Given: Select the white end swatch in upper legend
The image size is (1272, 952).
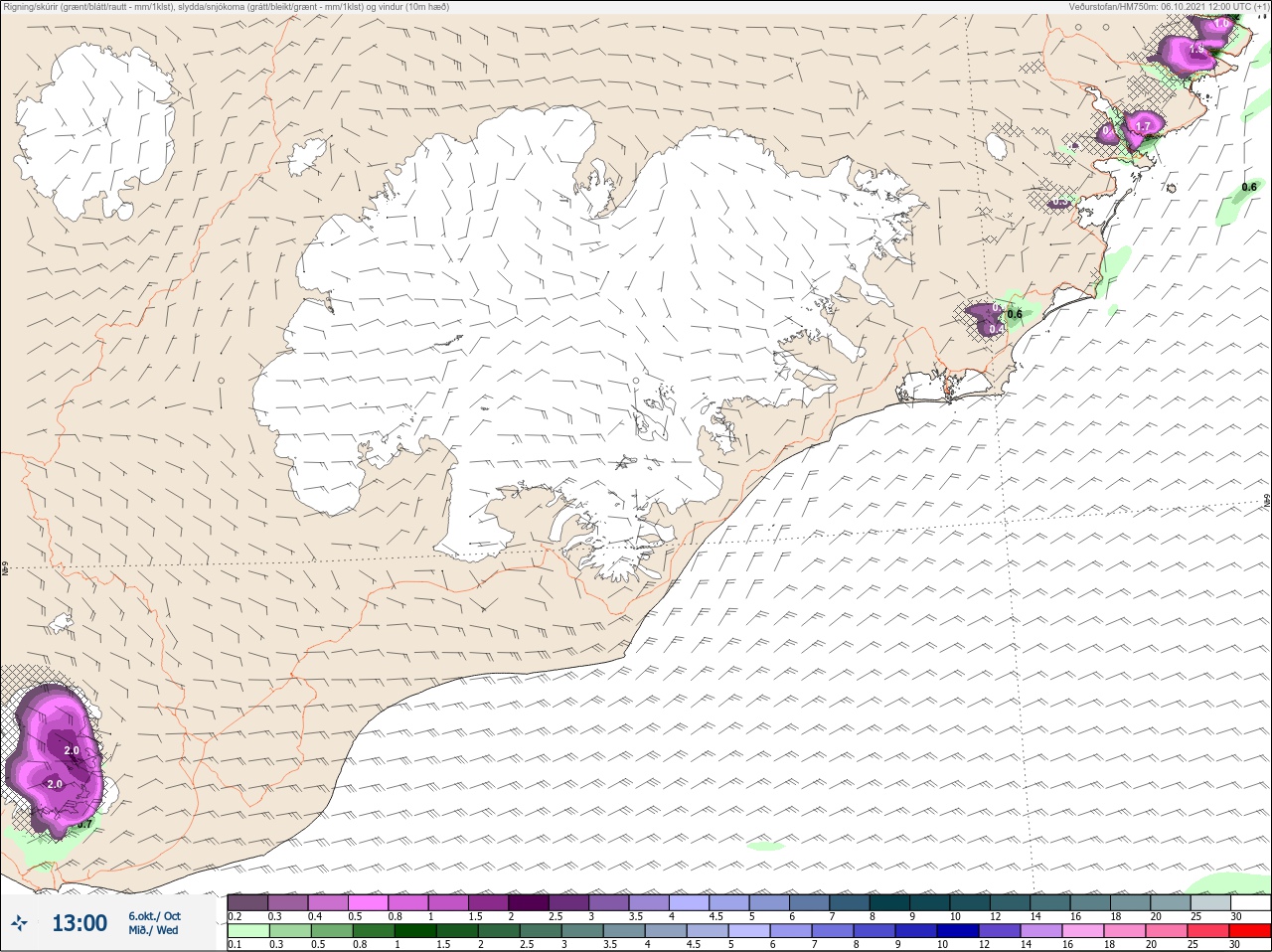Looking at the screenshot, I should [x=1250, y=902].
